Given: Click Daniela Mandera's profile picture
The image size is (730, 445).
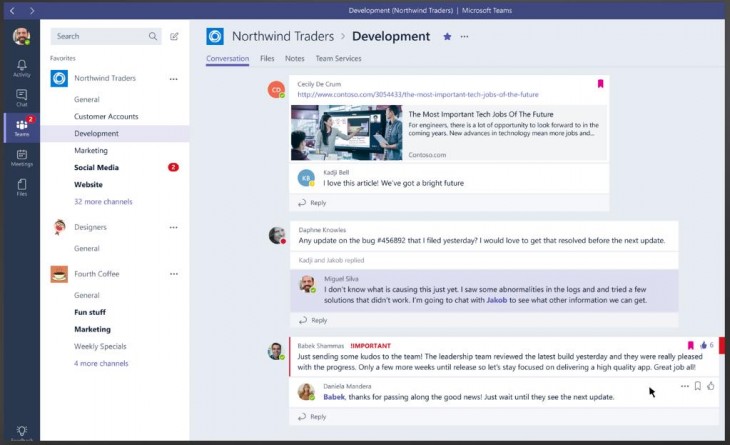Looking at the screenshot, I should point(306,391).
